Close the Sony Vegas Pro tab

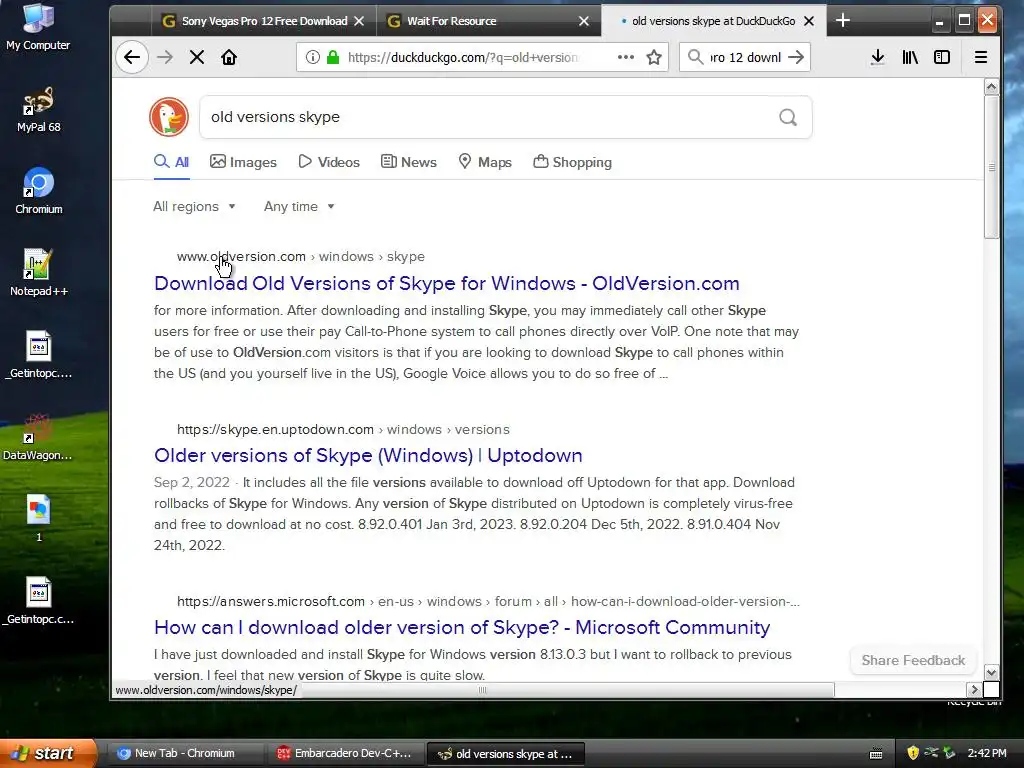[x=359, y=21]
